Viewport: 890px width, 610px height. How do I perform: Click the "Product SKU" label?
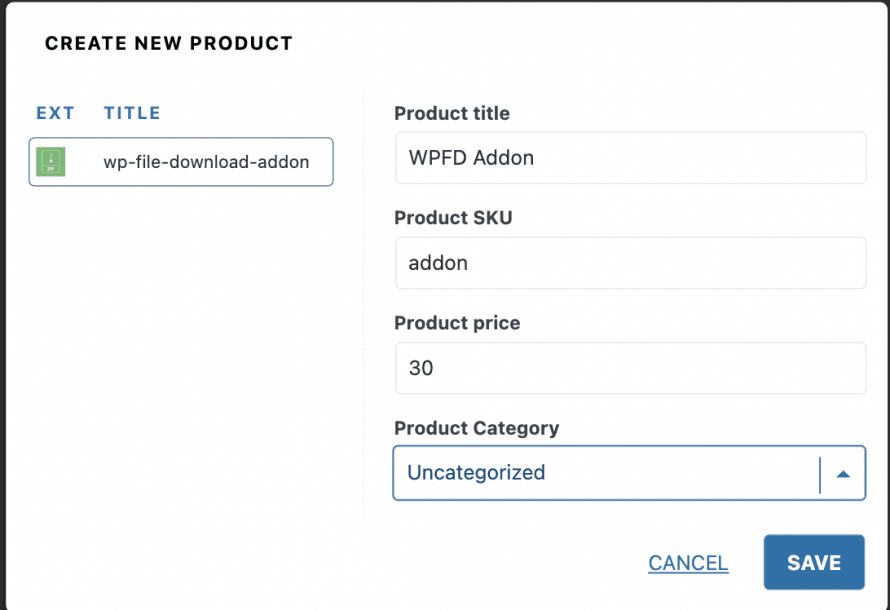[x=453, y=218]
